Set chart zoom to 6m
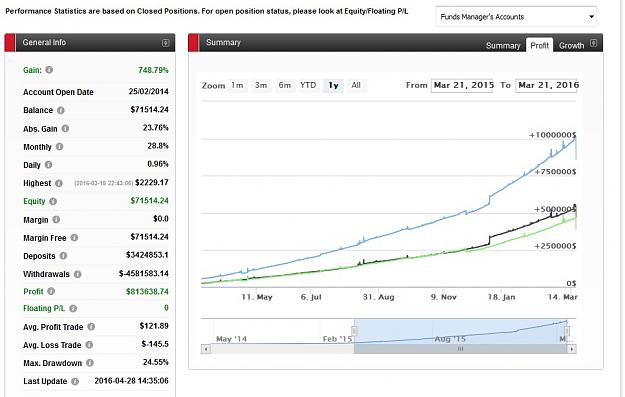The height and width of the screenshot is (397, 625). pos(285,85)
